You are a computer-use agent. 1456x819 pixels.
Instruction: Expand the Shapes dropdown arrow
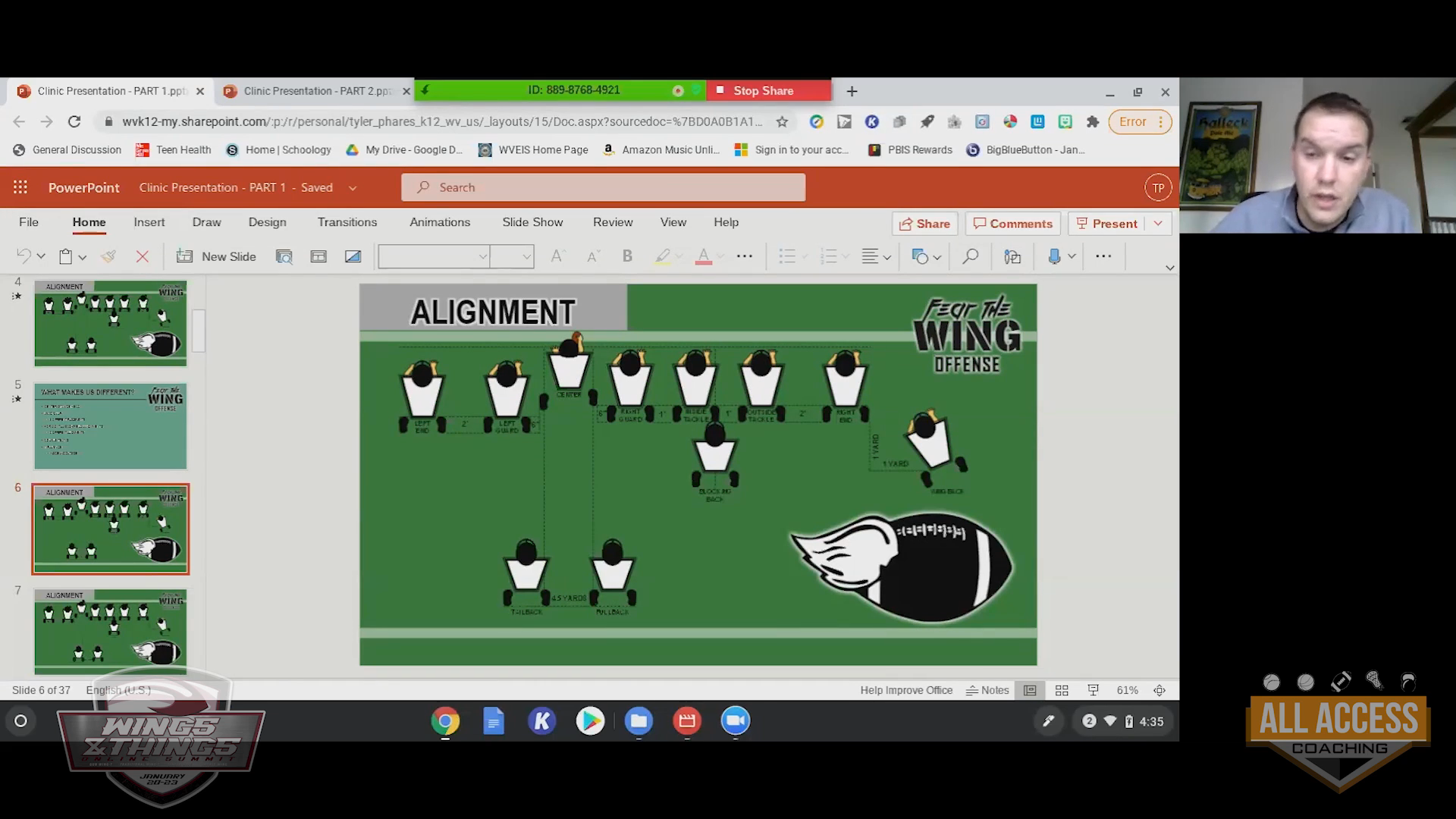click(x=937, y=257)
